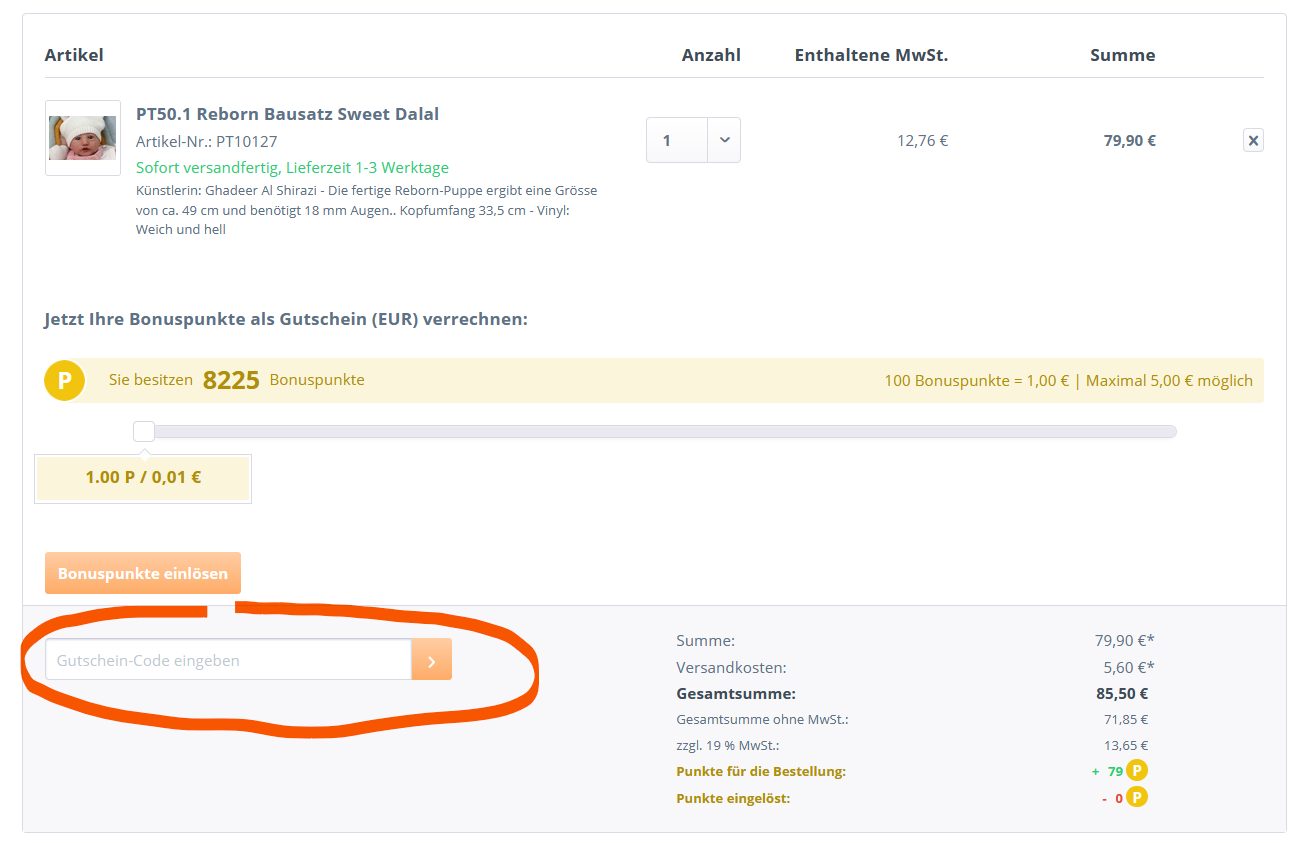This screenshot has height=843, width=1299.
Task: Click the Enthaltene MwSt. column header
Action: tap(871, 55)
